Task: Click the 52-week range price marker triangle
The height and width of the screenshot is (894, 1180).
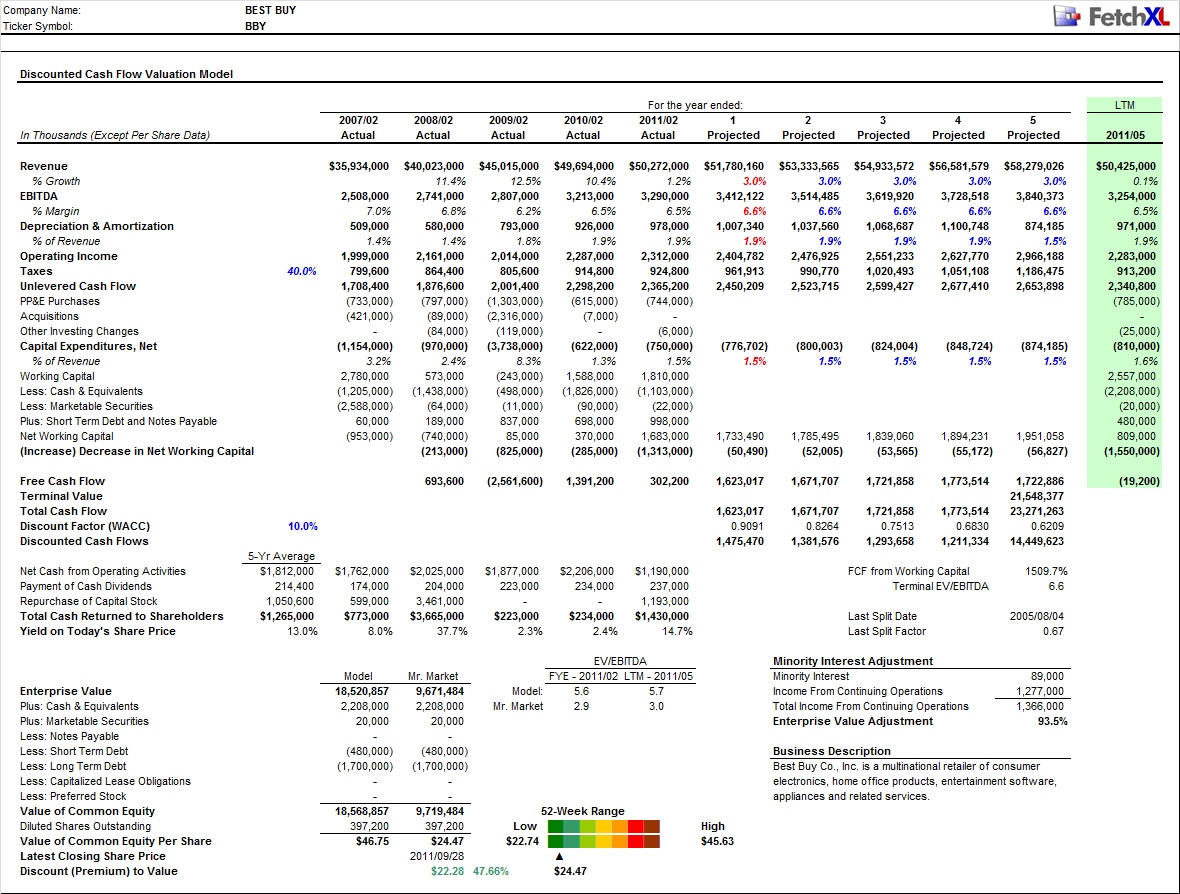Action: pyautogui.click(x=559, y=856)
